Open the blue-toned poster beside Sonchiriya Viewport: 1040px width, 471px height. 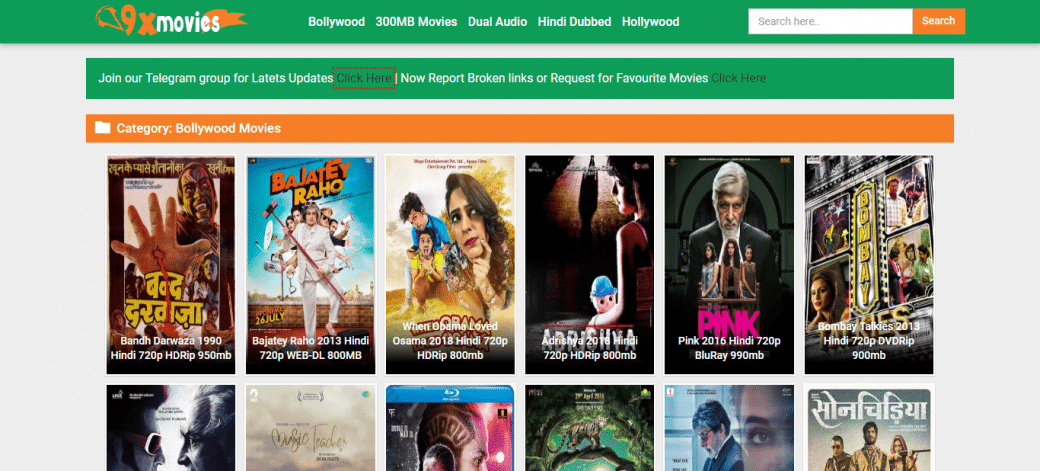click(x=730, y=428)
